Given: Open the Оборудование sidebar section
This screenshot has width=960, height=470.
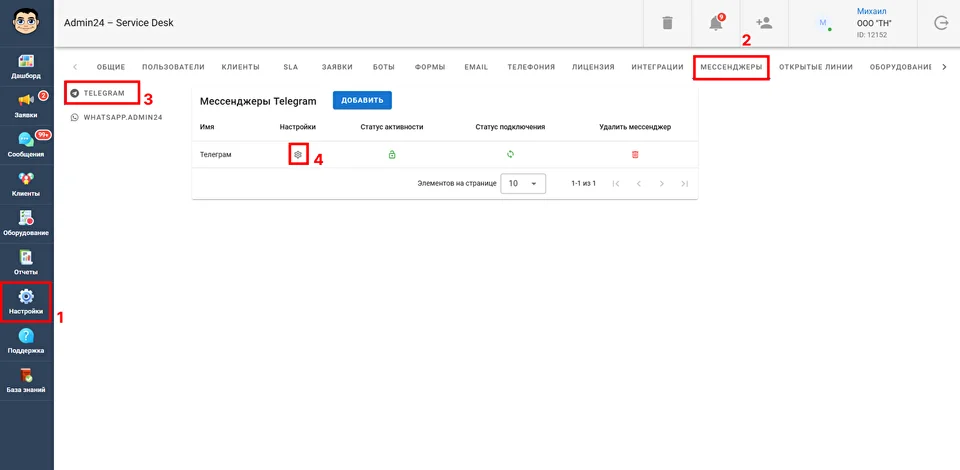Looking at the screenshot, I should click(26, 224).
